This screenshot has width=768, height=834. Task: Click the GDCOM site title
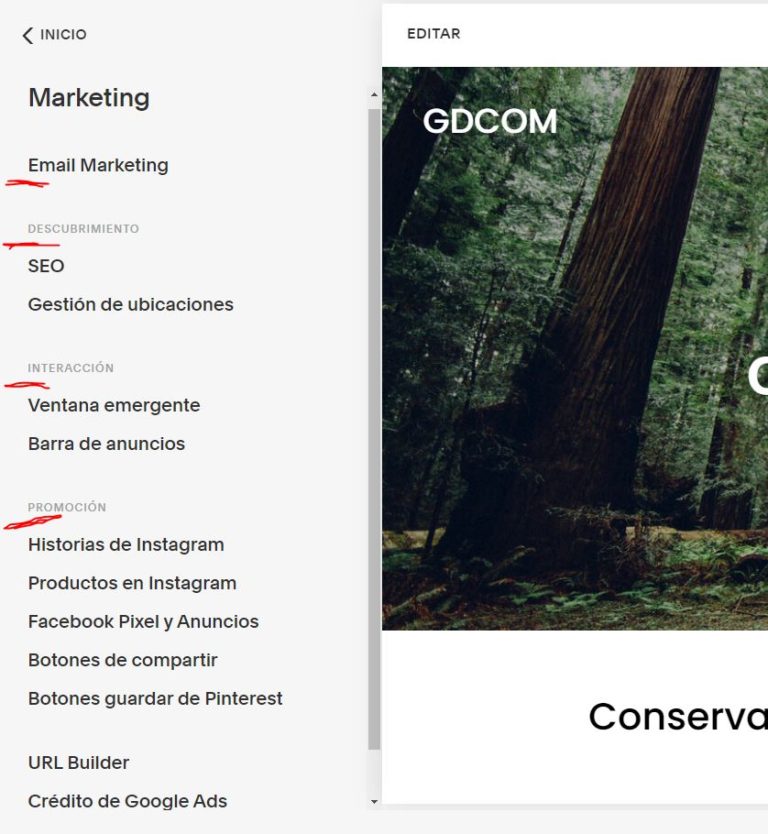click(x=490, y=121)
